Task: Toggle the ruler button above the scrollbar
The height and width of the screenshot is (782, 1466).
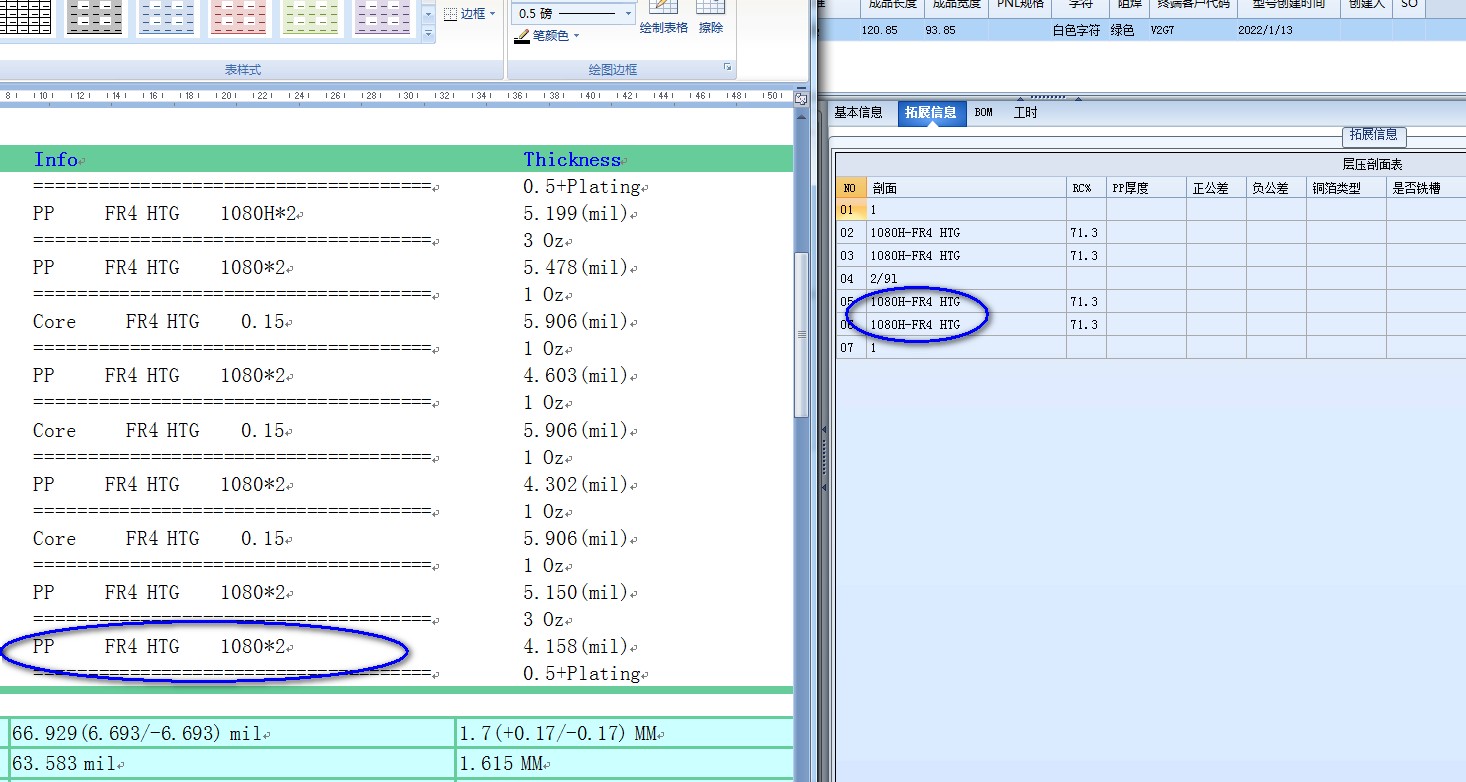Action: (800, 97)
